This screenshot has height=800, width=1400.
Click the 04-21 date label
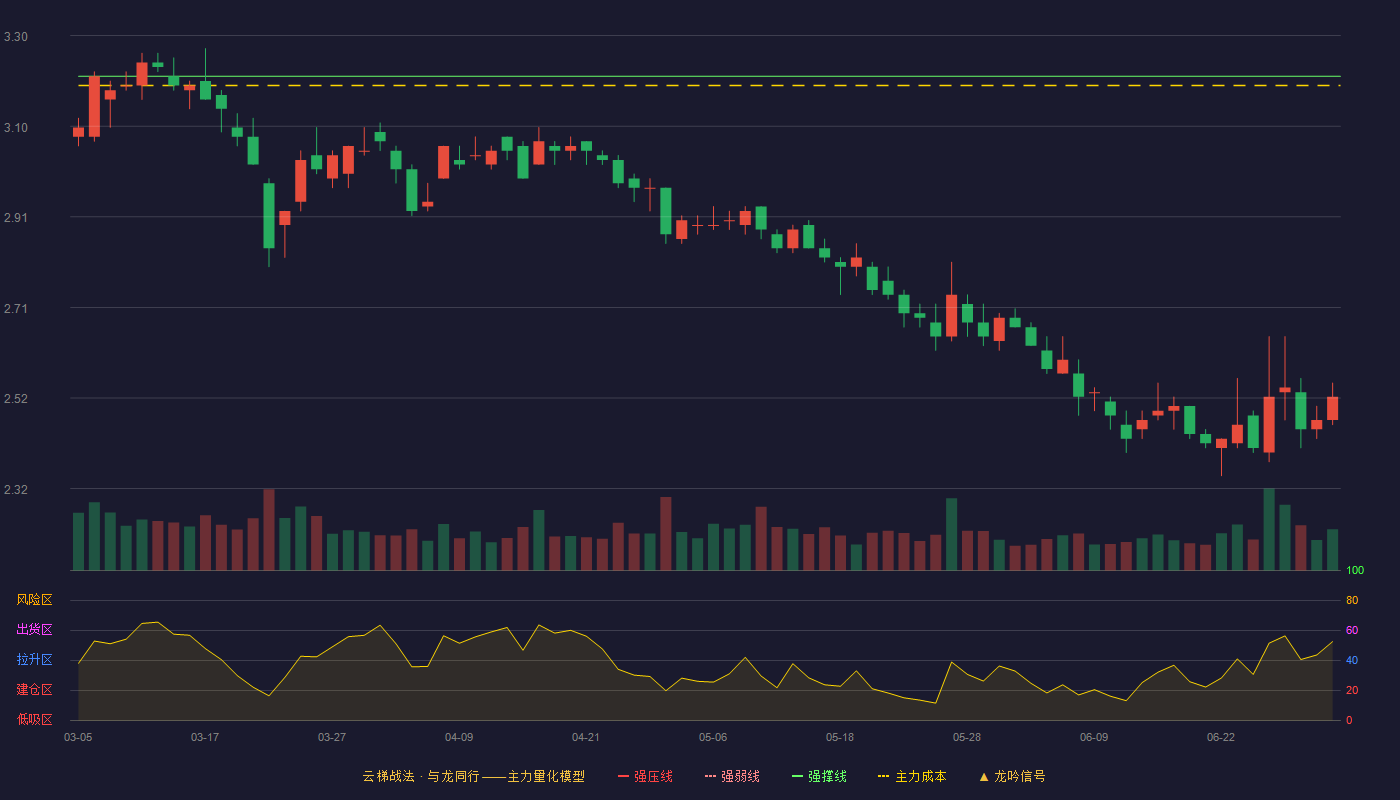(586, 737)
